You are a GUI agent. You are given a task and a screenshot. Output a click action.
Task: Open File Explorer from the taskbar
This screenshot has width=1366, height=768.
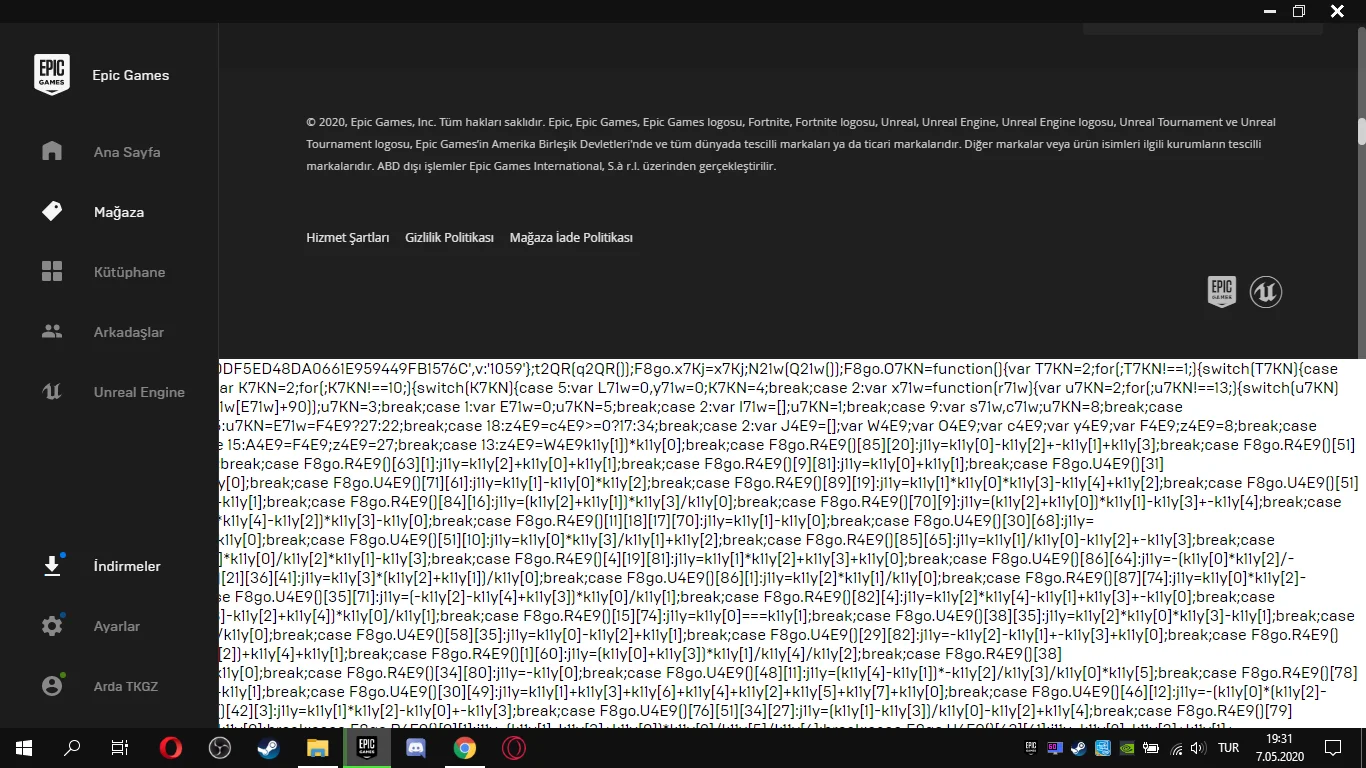coord(318,748)
